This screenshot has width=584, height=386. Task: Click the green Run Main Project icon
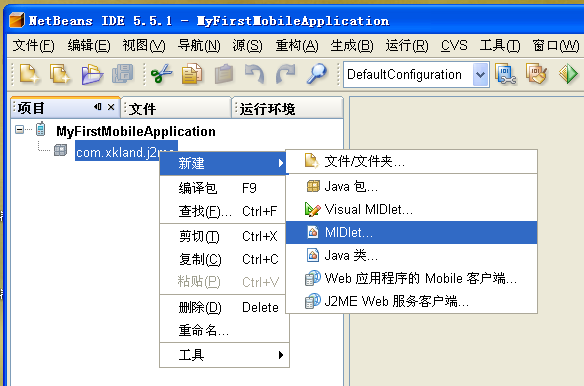(568, 74)
